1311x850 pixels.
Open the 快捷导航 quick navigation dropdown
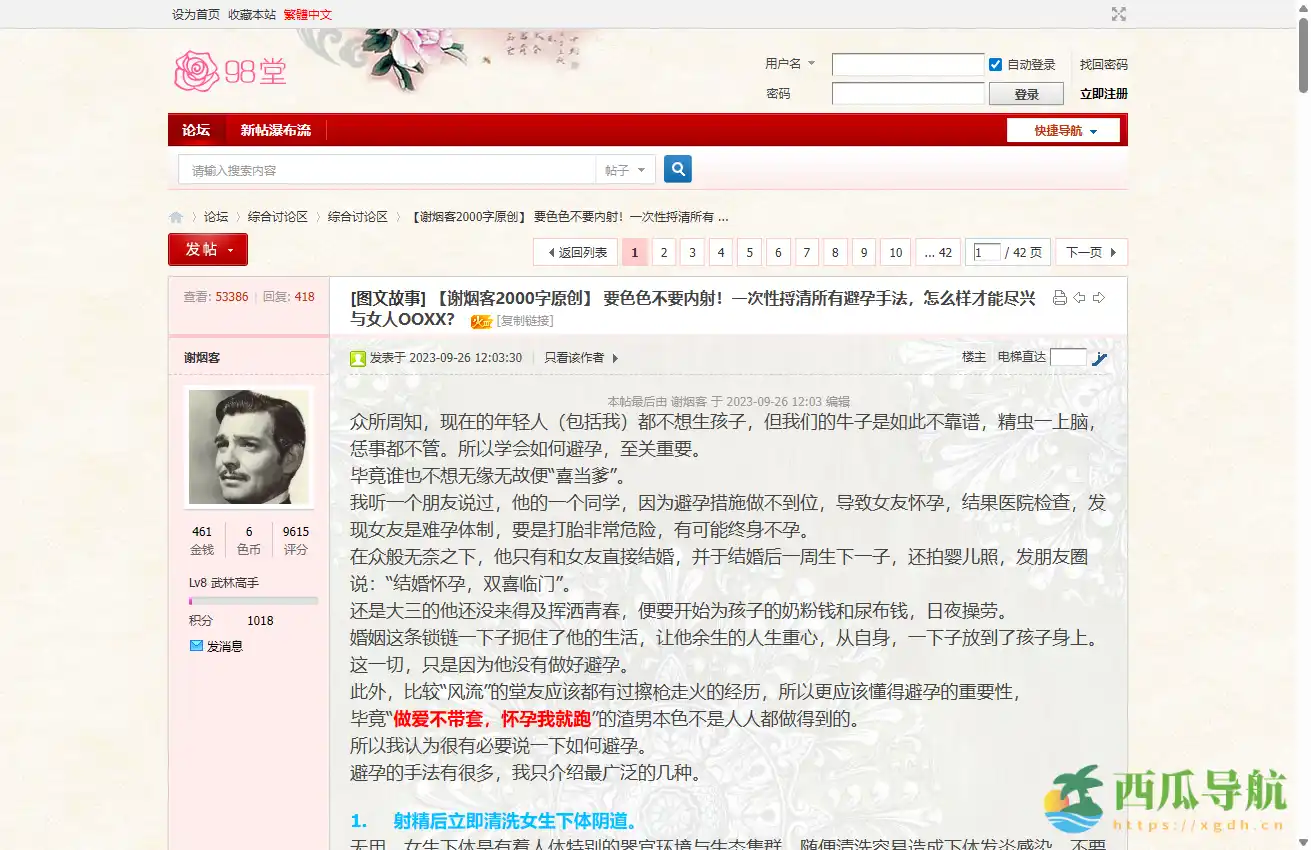[1063, 130]
